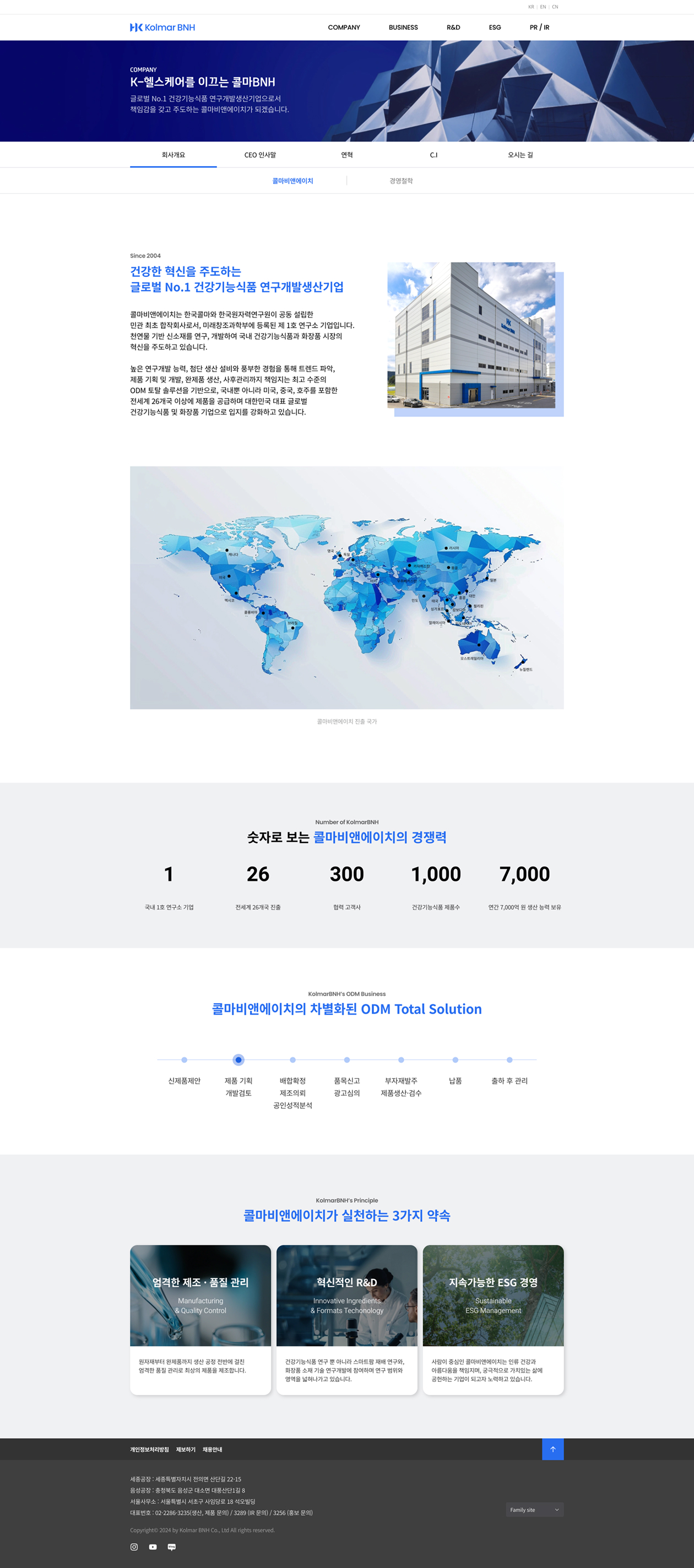Viewport: 694px width, 1568px height.
Task: Switch language to CN
Action: tap(555, 7)
